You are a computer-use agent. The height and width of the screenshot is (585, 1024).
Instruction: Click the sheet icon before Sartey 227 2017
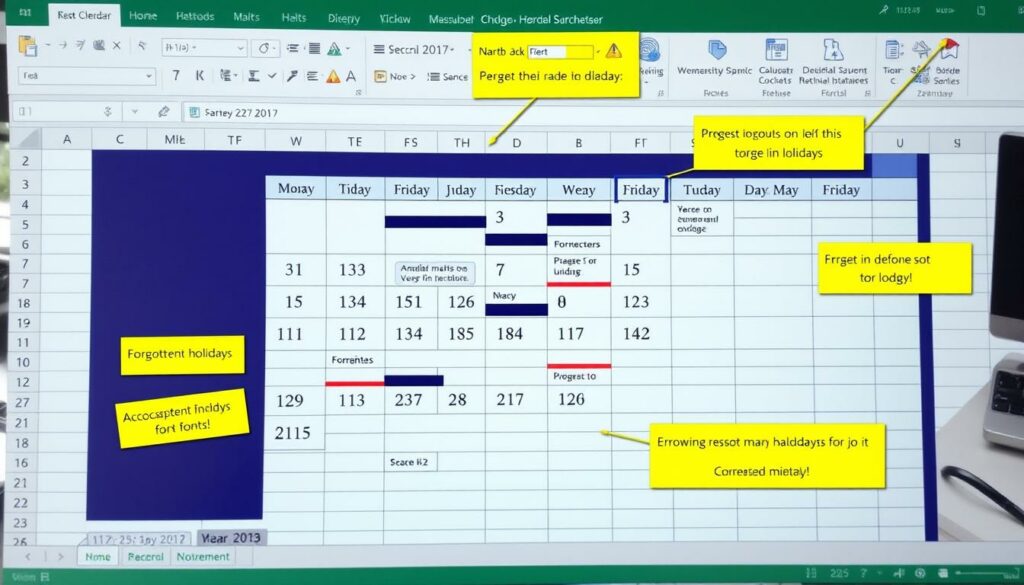click(194, 113)
